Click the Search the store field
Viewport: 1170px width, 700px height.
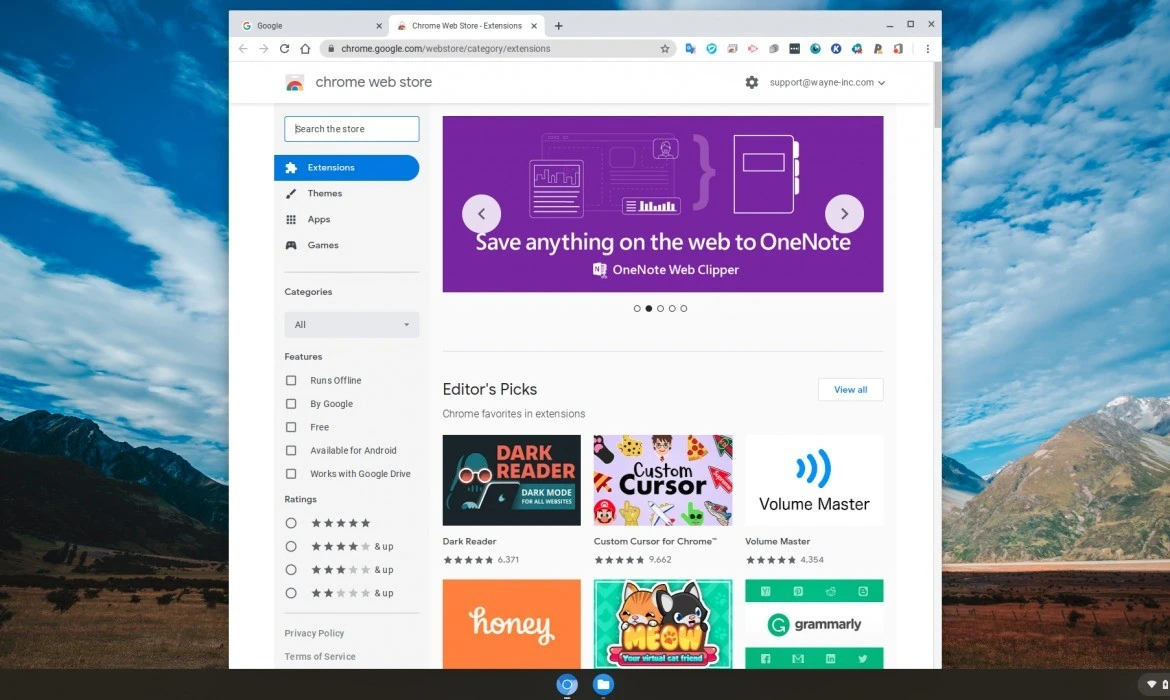tap(351, 129)
